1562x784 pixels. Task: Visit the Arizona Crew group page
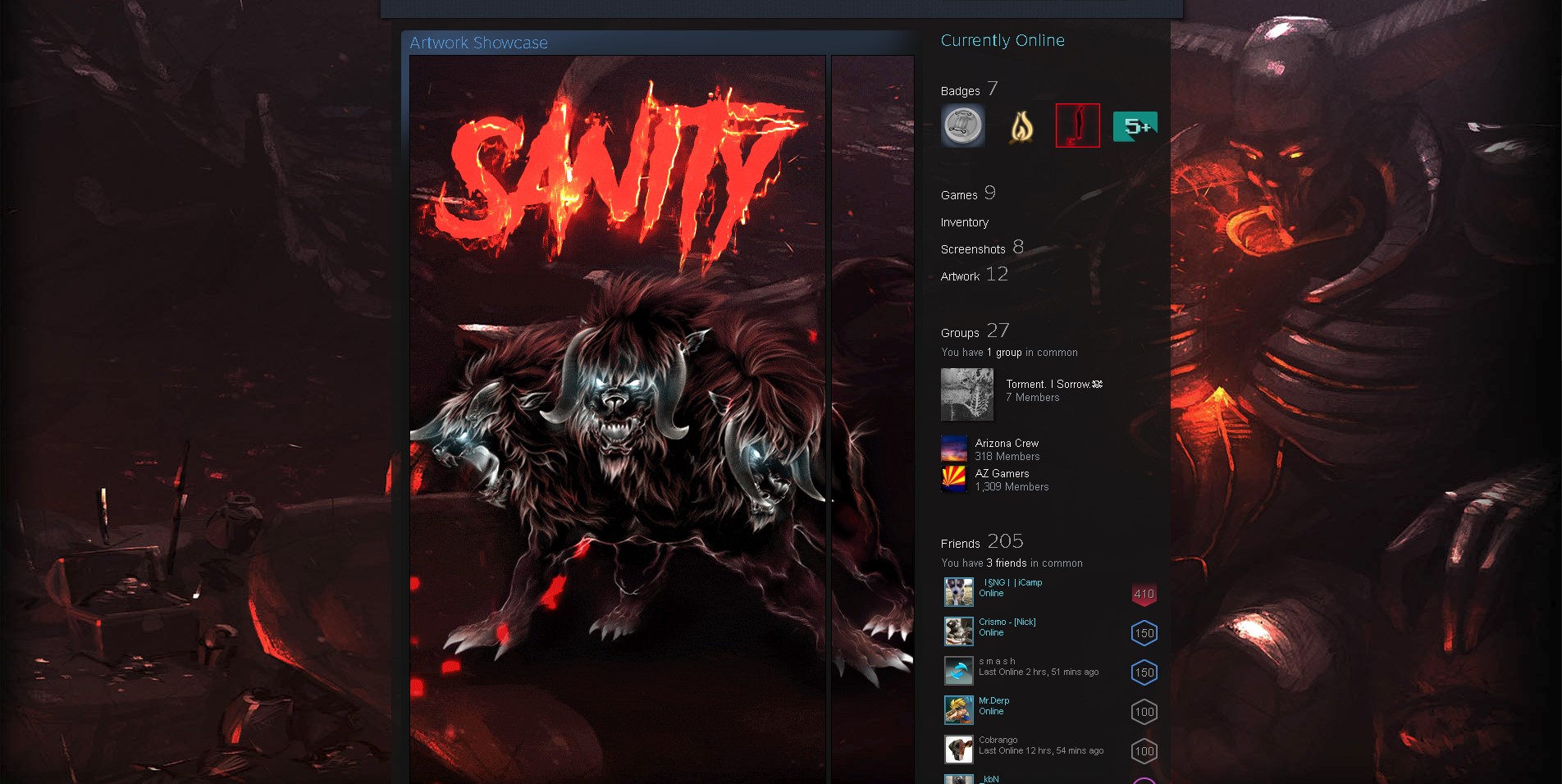point(1007,443)
